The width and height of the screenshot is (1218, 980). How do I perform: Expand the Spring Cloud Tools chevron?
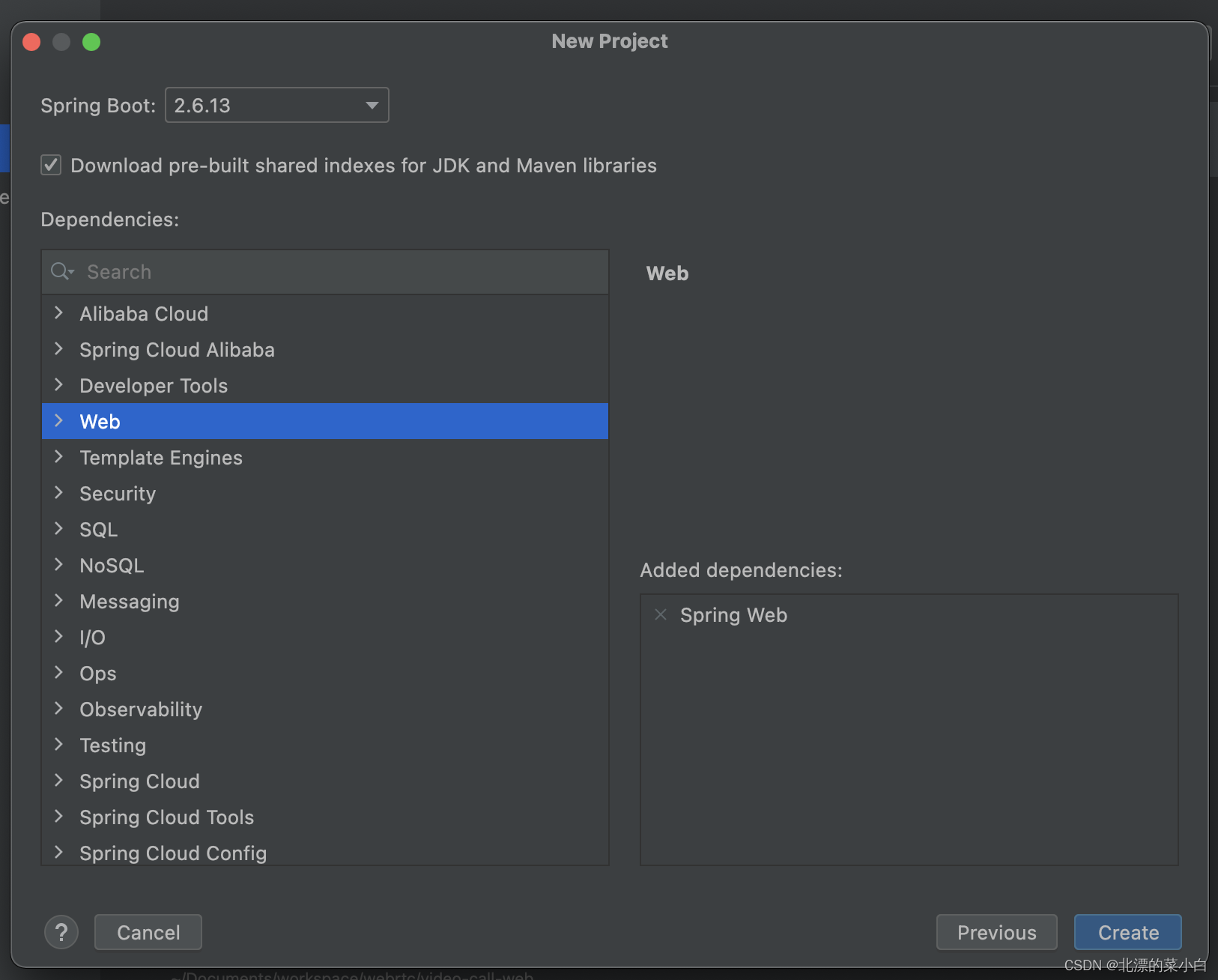point(58,817)
